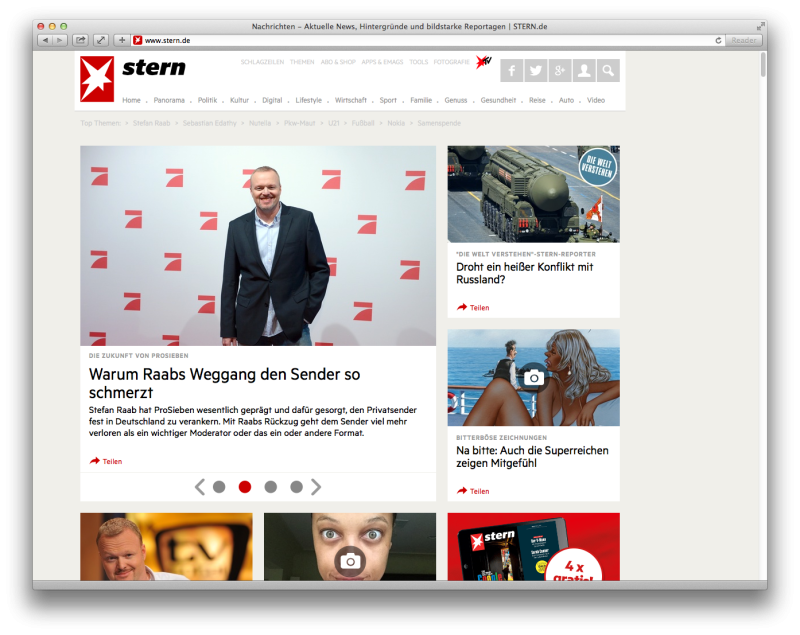The width and height of the screenshot is (800, 635).
Task: Open the Genuss section
Action: (x=456, y=100)
